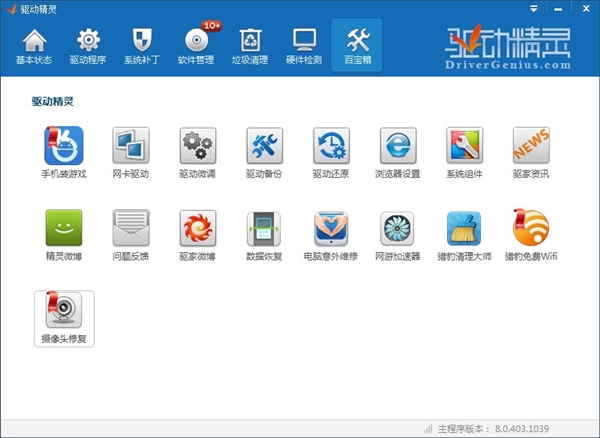Select the 百宝箱 toolbox tab

(x=357, y=45)
